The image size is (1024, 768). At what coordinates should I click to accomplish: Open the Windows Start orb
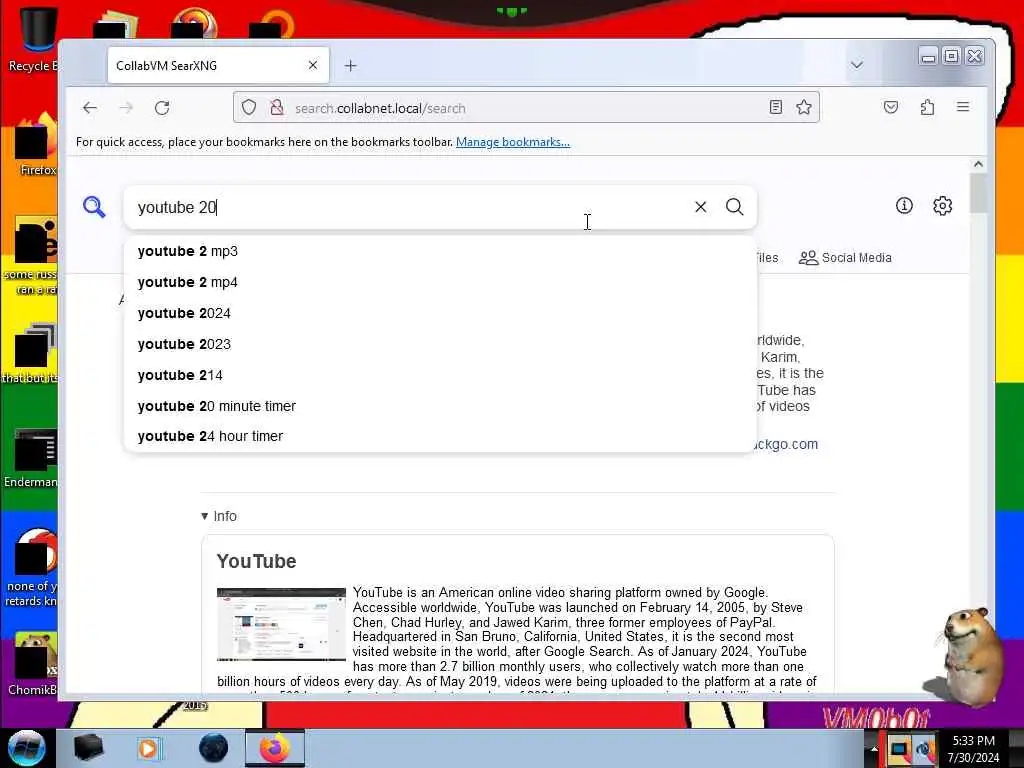[26, 748]
